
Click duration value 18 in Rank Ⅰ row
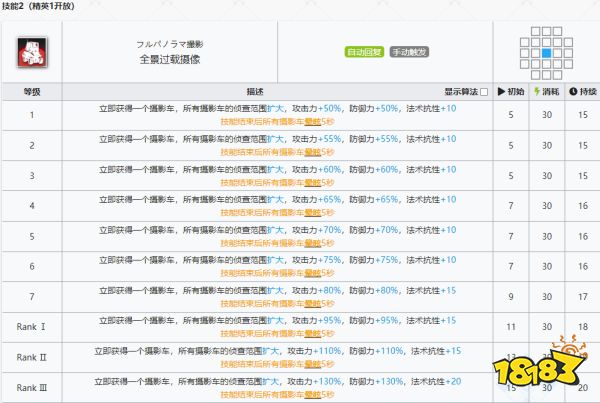click(x=583, y=327)
